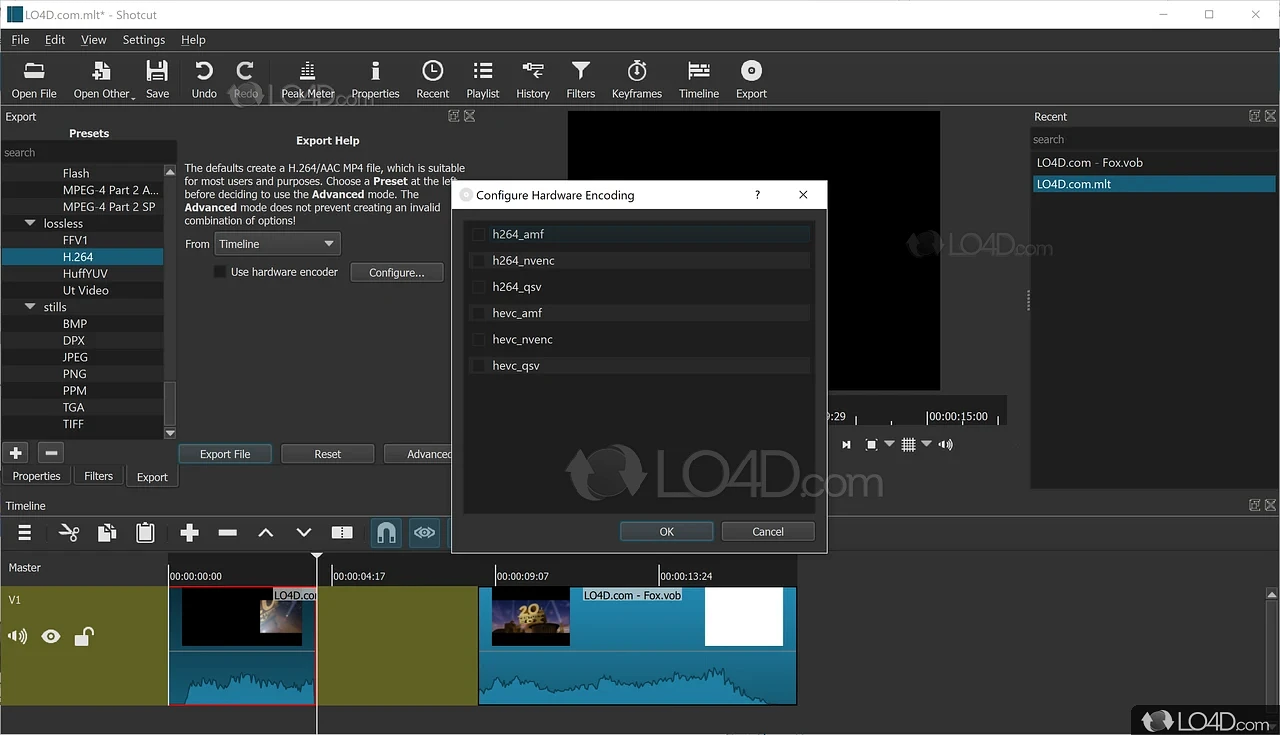The height and width of the screenshot is (735, 1280).
Task: Open the Settings menu
Action: coord(143,40)
